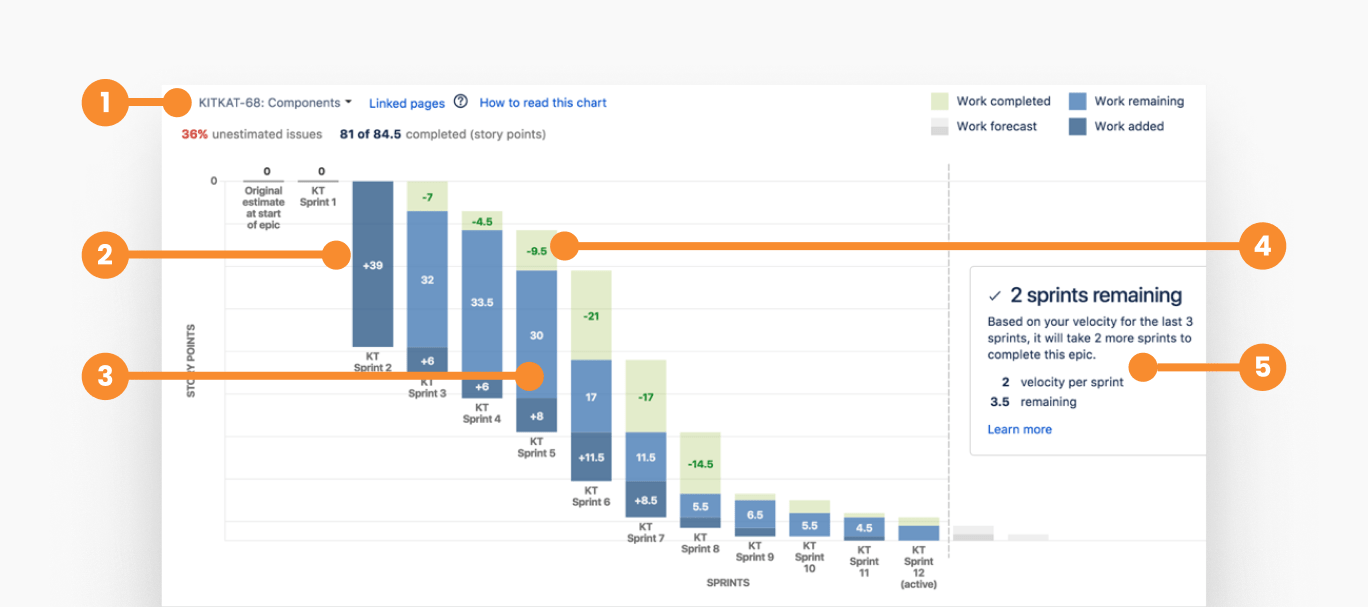Click the Work completed legend swatch
Image resolution: width=1368 pixels, height=607 pixels.
point(939,101)
